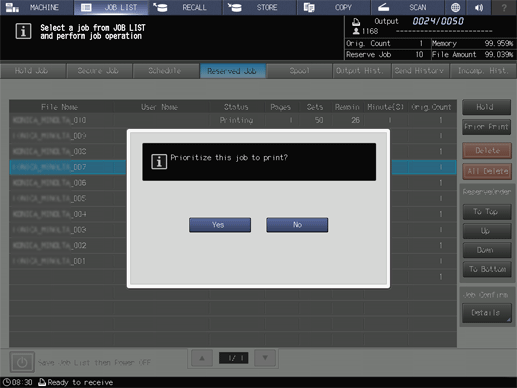Go to previous page with up arrow
Screen dimensions: 517x388
pos(202,358)
